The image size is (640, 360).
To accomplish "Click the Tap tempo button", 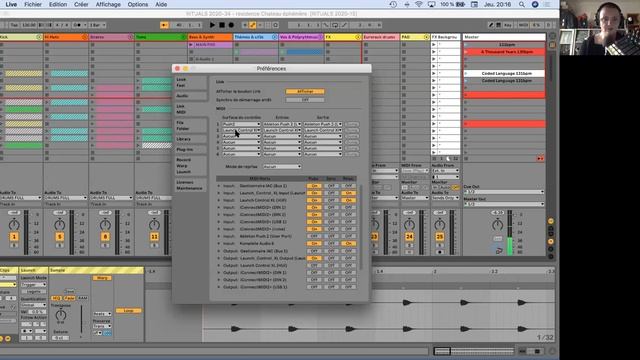I will pyautogui.click(x=14, y=25).
